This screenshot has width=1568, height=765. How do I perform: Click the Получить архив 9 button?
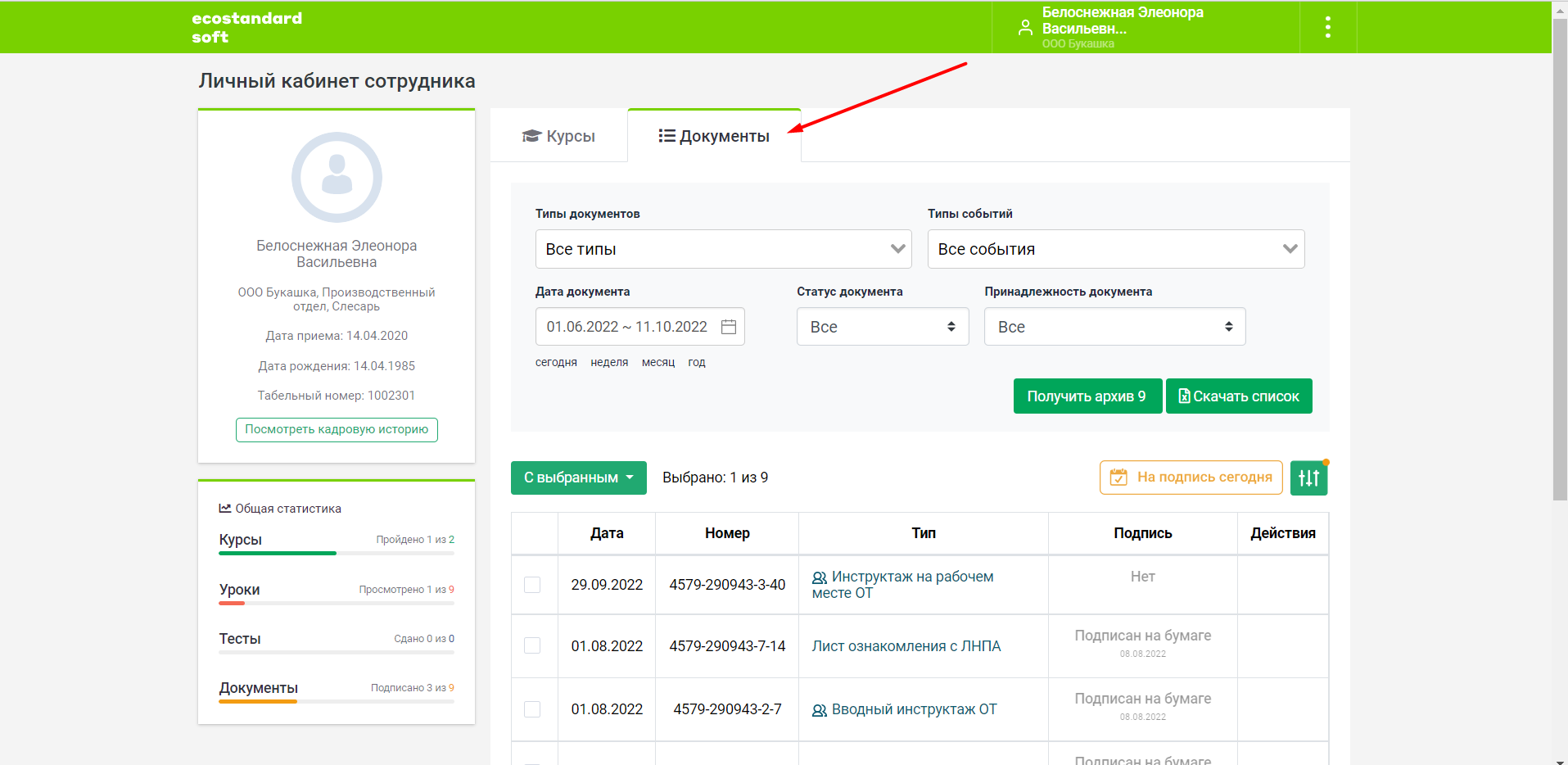[x=1087, y=396]
